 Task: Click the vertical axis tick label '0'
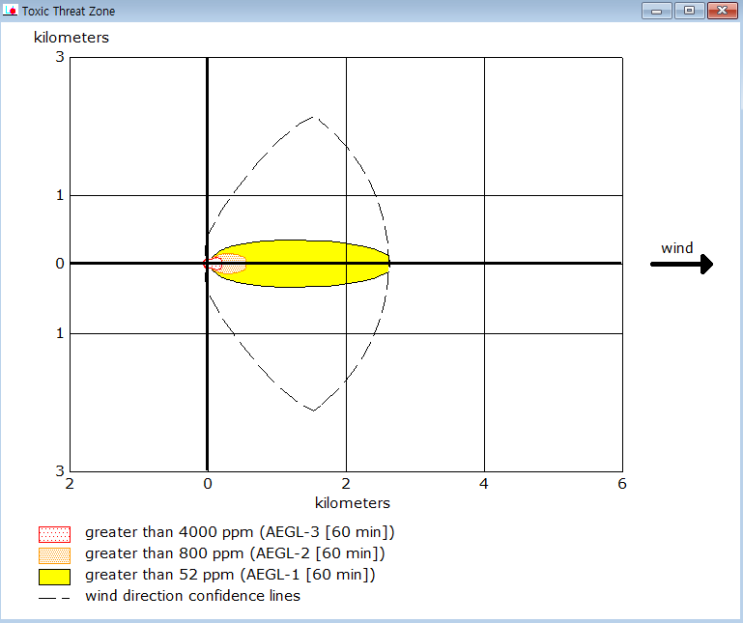click(60, 263)
